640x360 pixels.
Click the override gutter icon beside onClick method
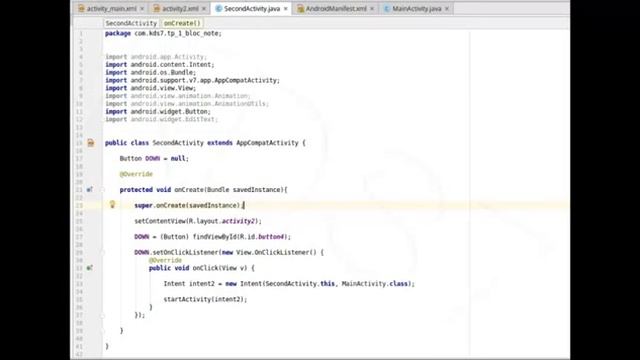pyautogui.click(x=89, y=268)
